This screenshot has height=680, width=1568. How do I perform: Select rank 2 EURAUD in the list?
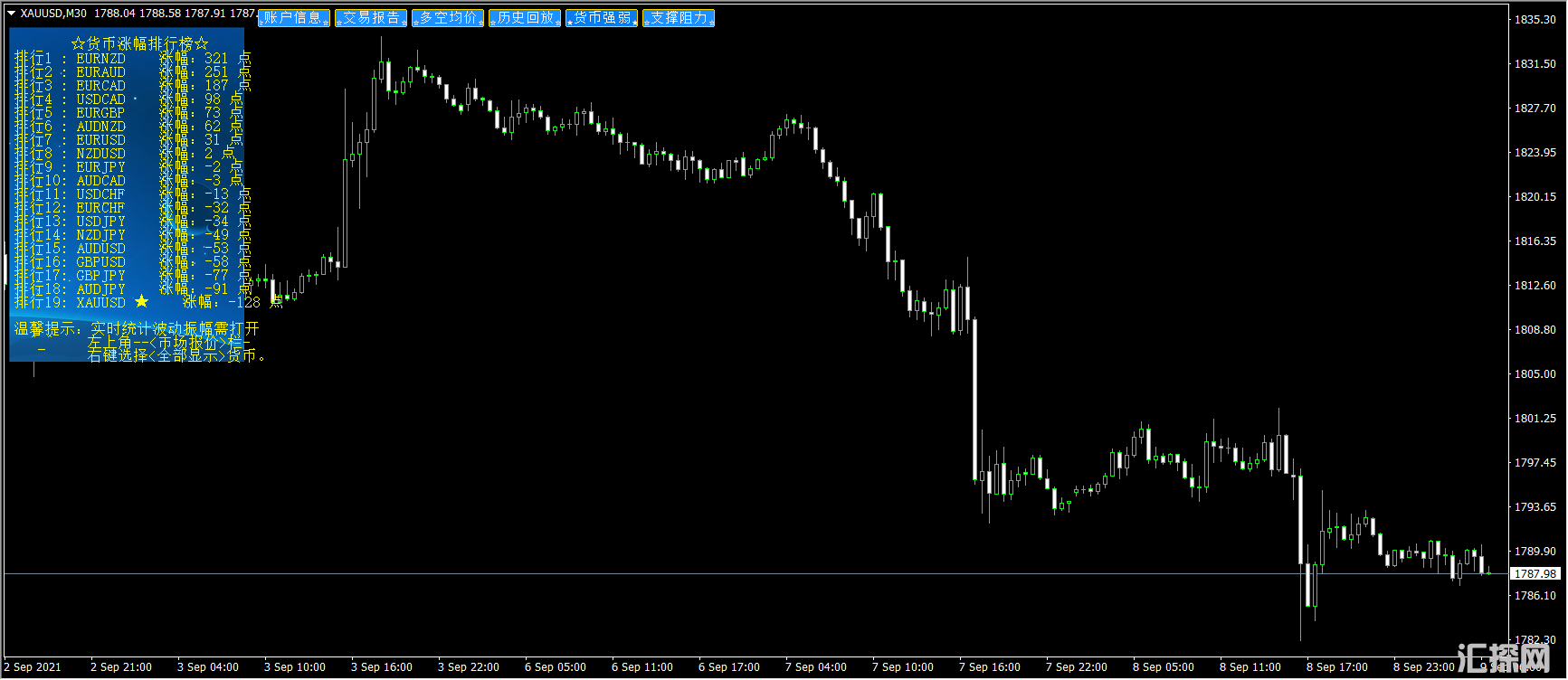coord(100,72)
